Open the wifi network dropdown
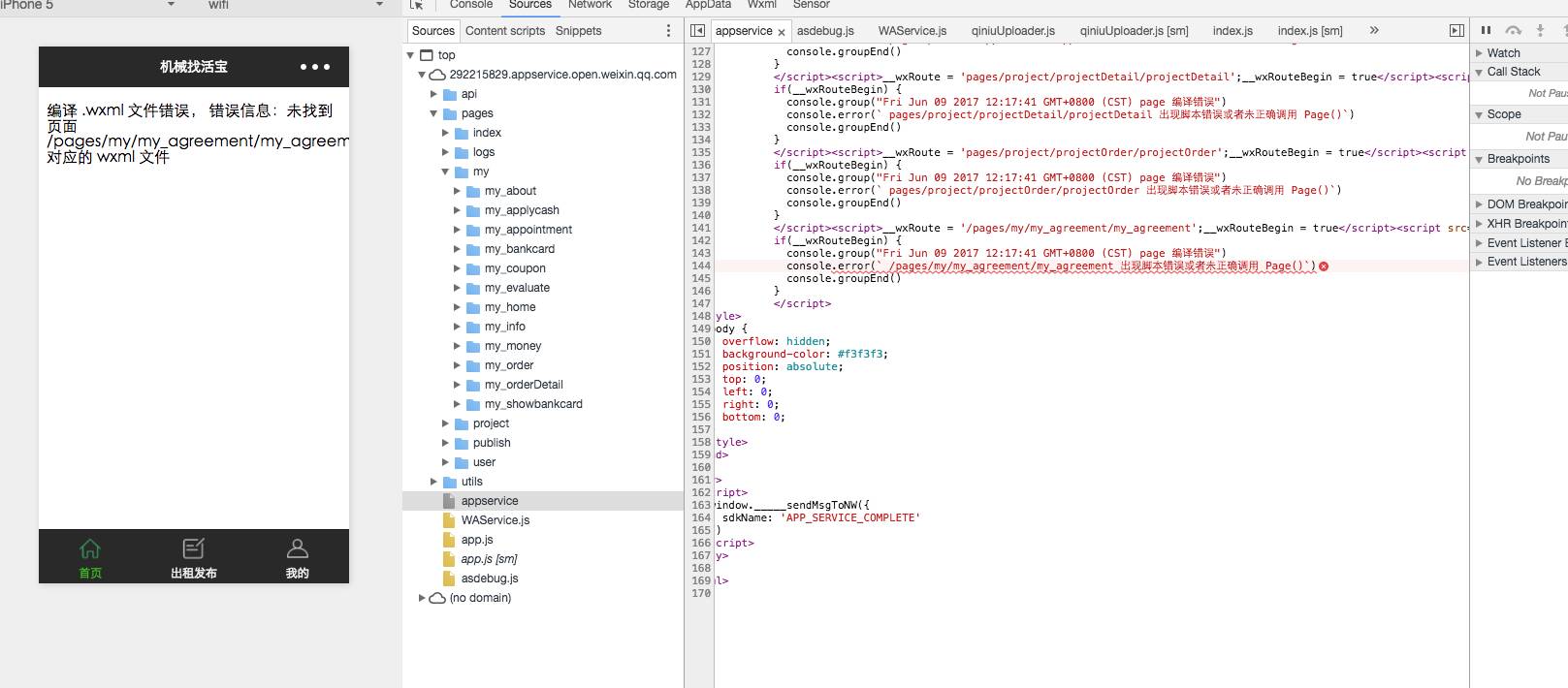Image resolution: width=1568 pixels, height=688 pixels. click(295, 5)
